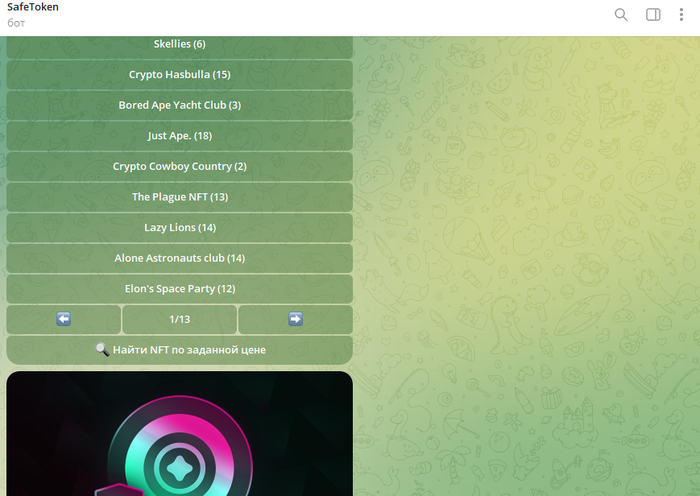Screen dimensions: 700x496
Task: Pick Crypto Cowboy Country (2)
Action: click(x=179, y=166)
